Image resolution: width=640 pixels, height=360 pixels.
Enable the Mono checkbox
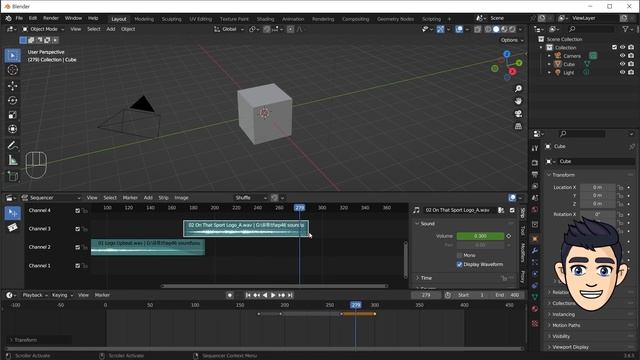[460, 256]
